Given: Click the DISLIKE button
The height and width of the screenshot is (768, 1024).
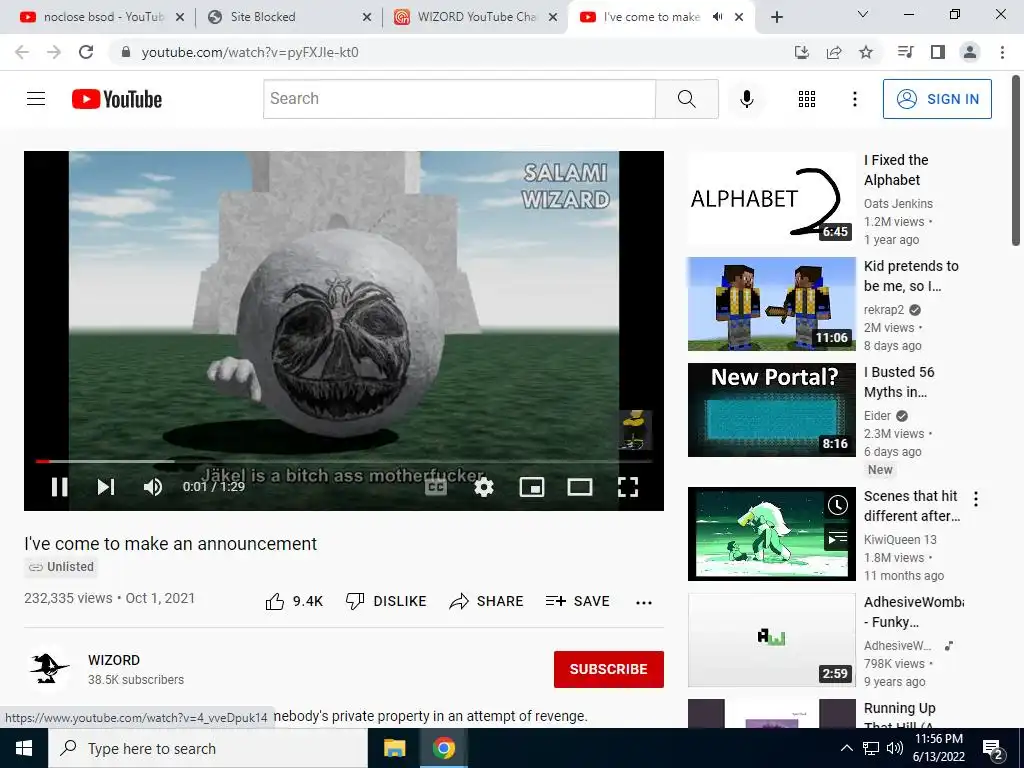Looking at the screenshot, I should [x=386, y=601].
